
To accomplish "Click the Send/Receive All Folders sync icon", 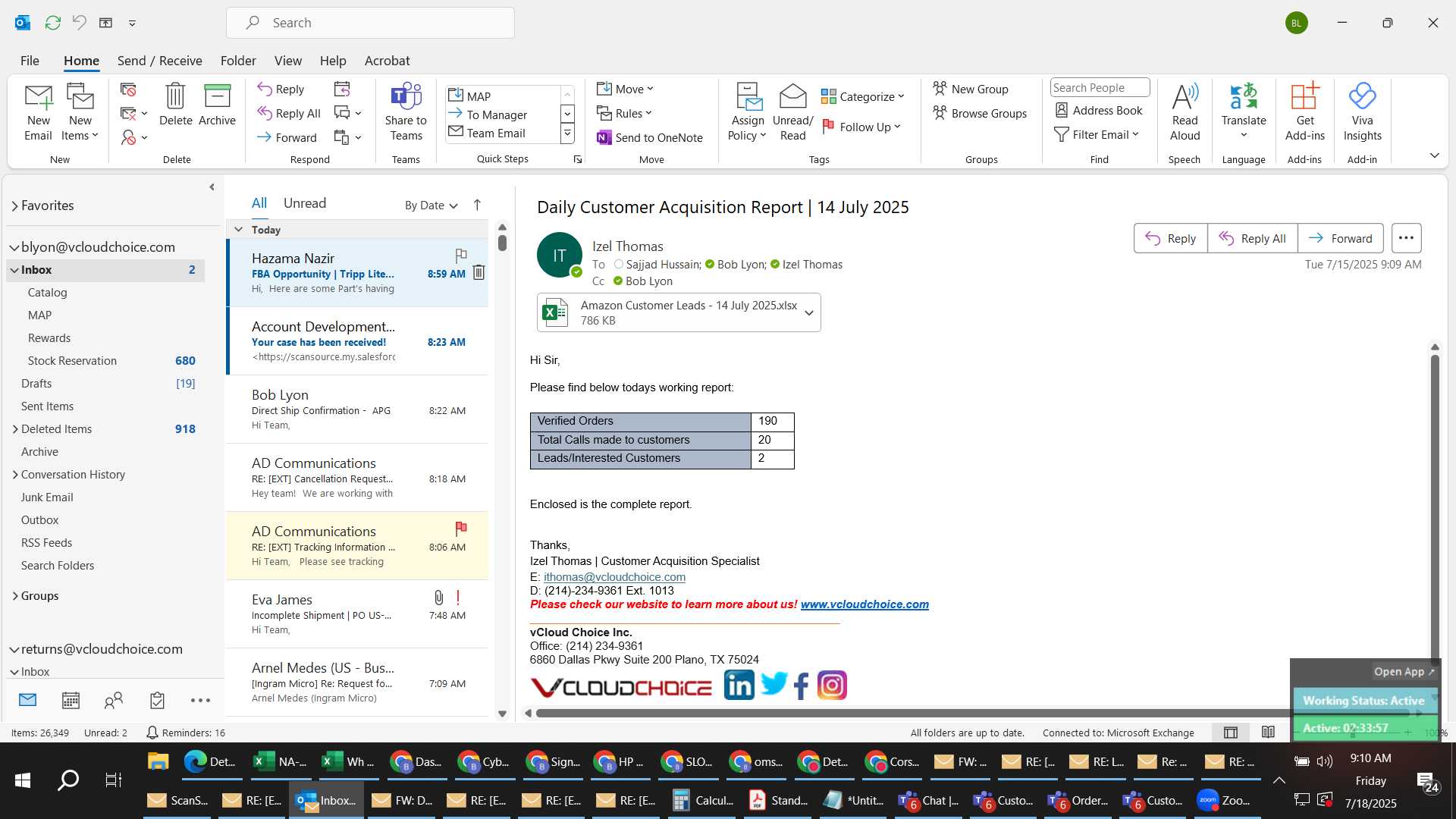I will [x=52, y=23].
